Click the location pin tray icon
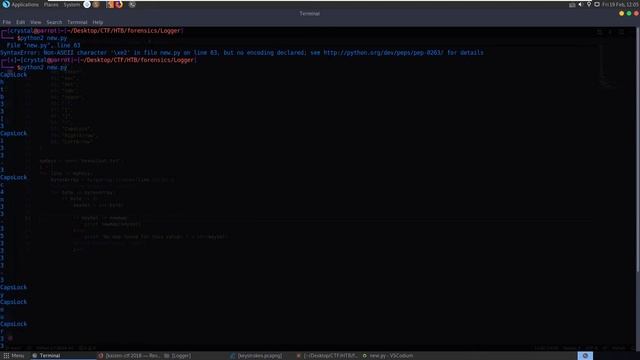 589,4
